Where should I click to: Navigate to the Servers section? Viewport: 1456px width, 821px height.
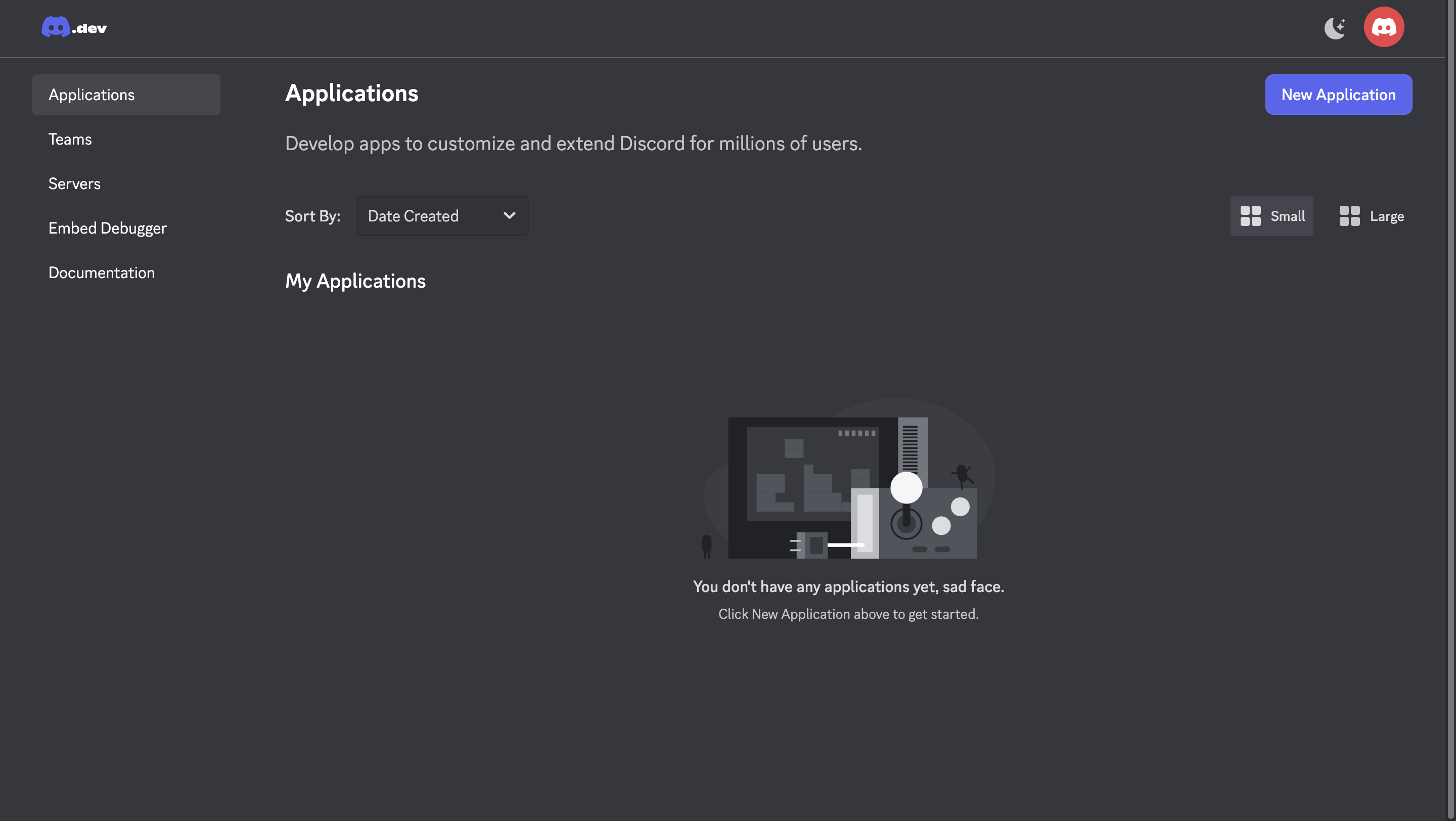point(74,183)
